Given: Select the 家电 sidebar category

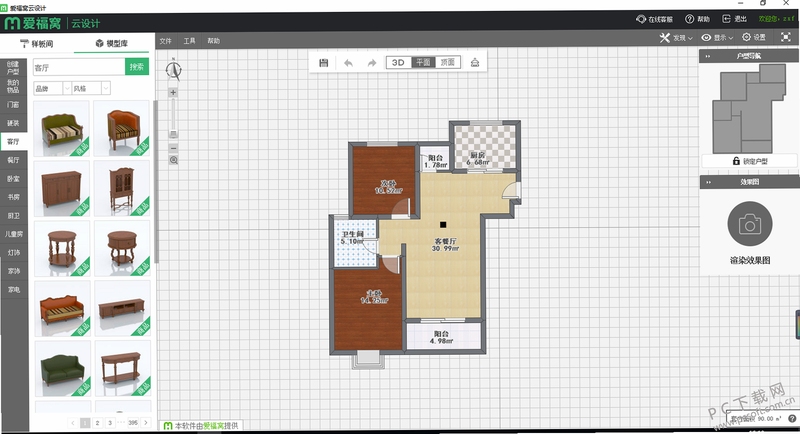Looking at the screenshot, I should (13, 290).
